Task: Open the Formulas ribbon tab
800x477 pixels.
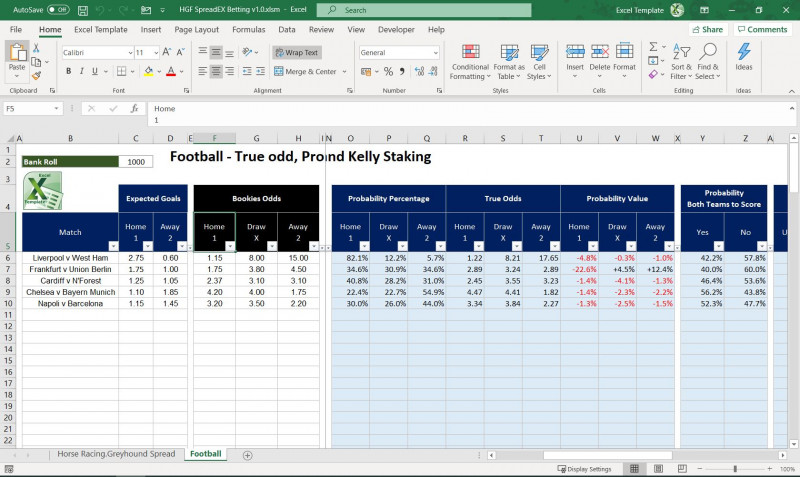Action: [248, 30]
